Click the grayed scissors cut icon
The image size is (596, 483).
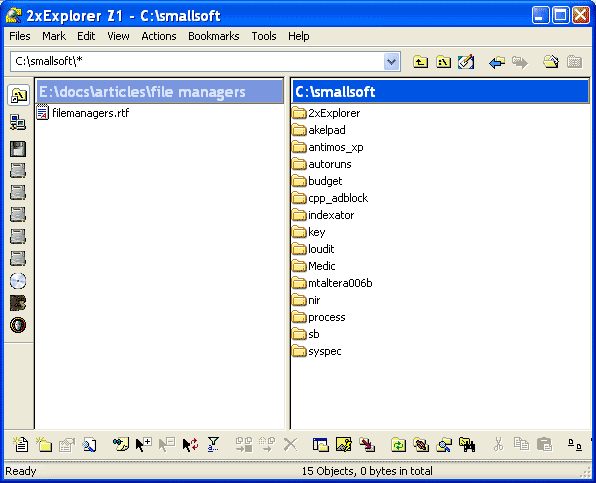click(498, 444)
